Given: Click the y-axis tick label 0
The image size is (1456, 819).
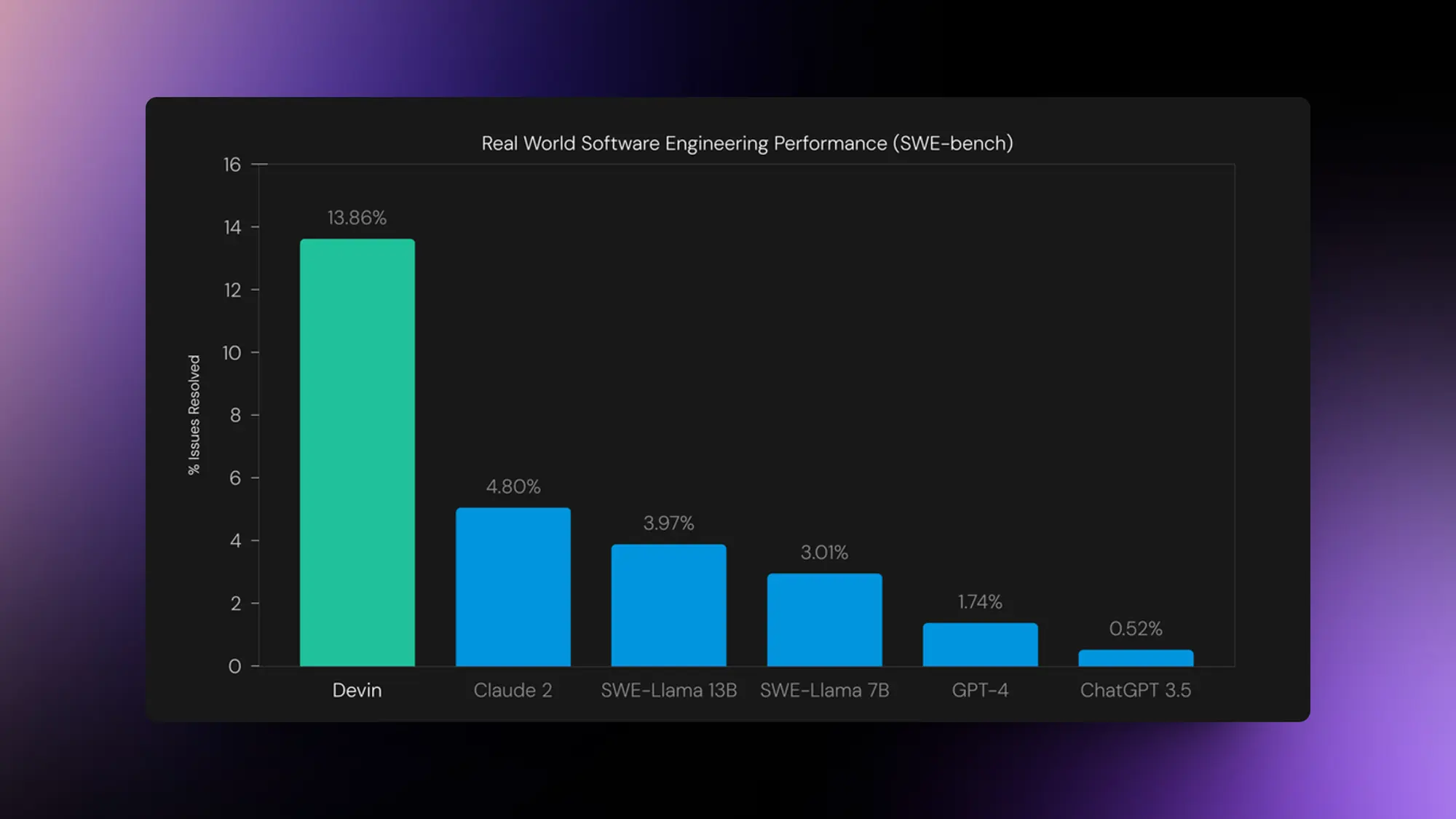Looking at the screenshot, I should tap(234, 666).
